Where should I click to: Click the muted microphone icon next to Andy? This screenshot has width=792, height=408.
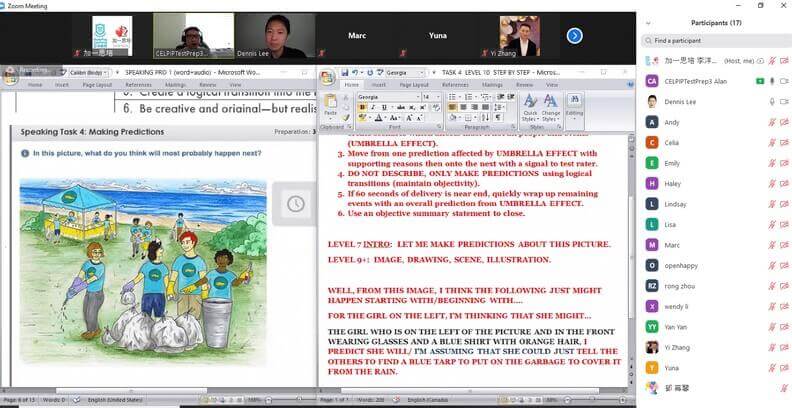[771, 122]
